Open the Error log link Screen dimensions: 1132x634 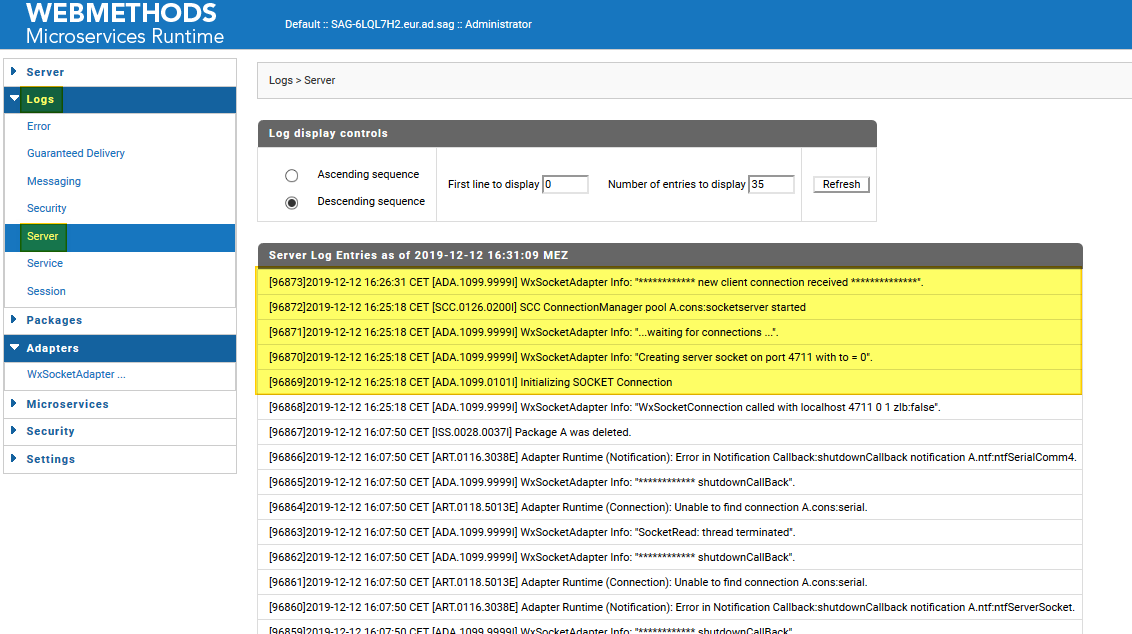(39, 126)
